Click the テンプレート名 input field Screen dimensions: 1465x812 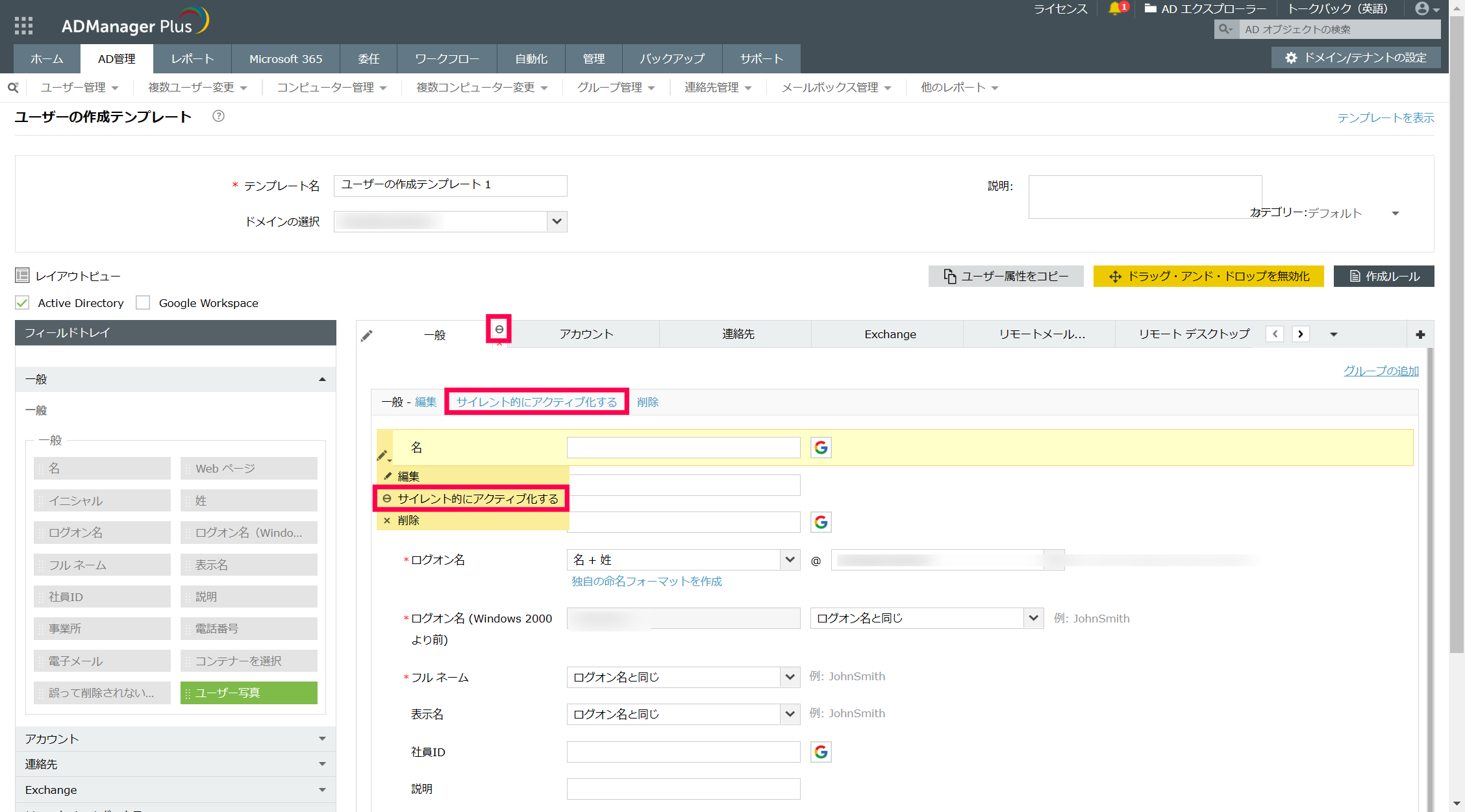coord(450,186)
